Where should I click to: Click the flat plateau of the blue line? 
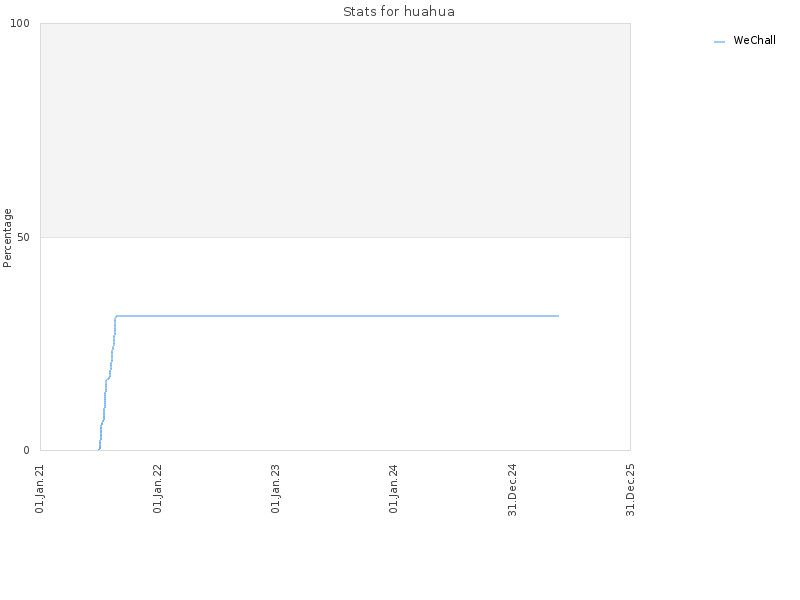337,316
